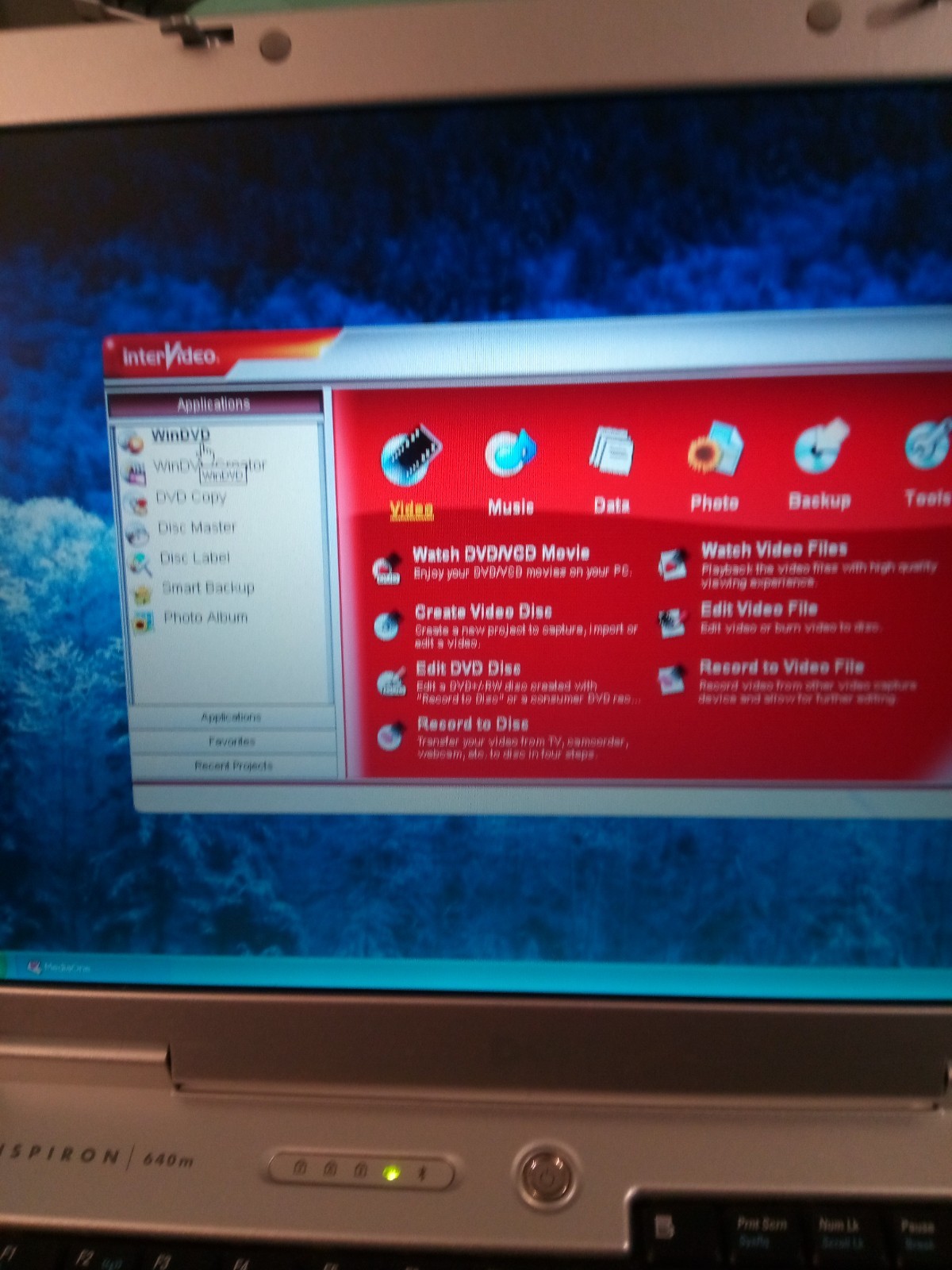The image size is (952, 1270).
Task: Click the Applications panel header
Action: pos(214,404)
